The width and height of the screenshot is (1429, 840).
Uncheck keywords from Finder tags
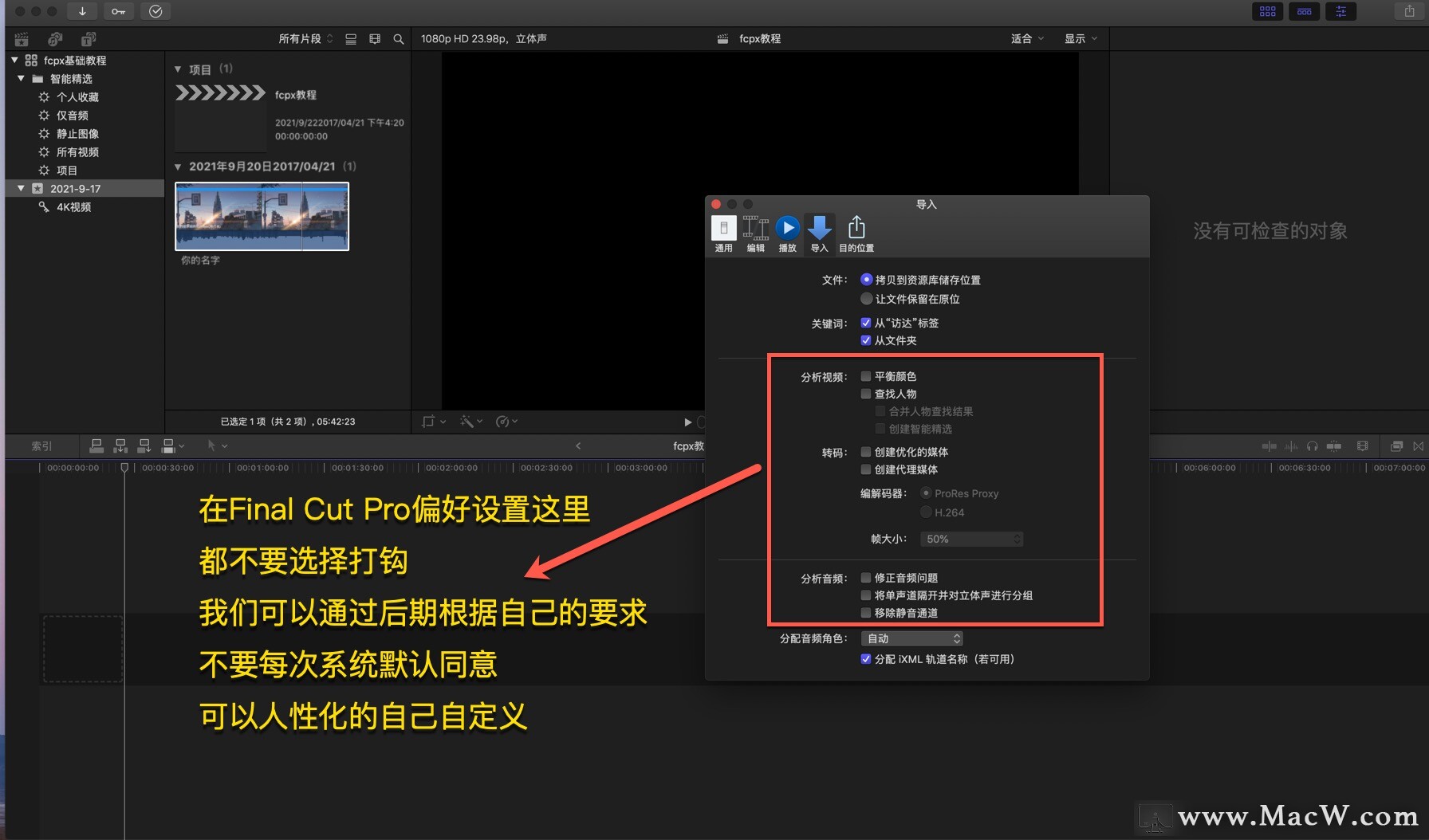tap(866, 323)
